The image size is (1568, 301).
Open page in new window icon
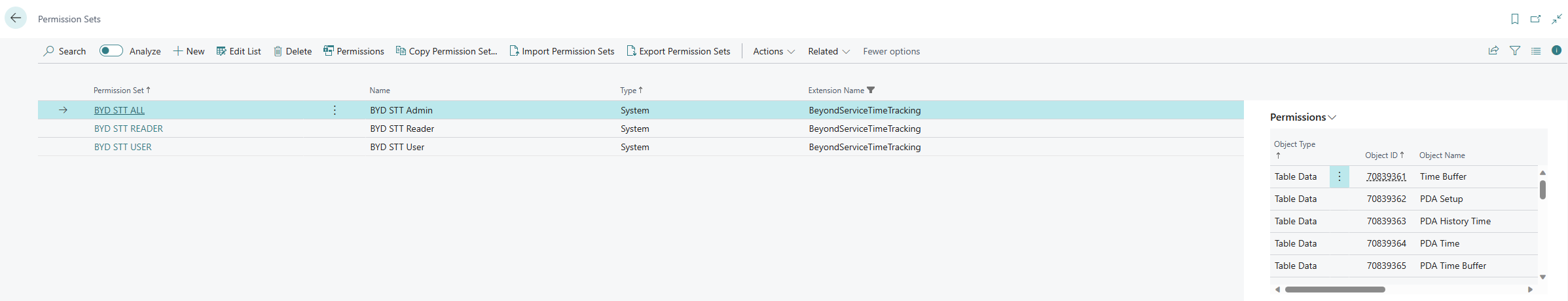(1535, 19)
